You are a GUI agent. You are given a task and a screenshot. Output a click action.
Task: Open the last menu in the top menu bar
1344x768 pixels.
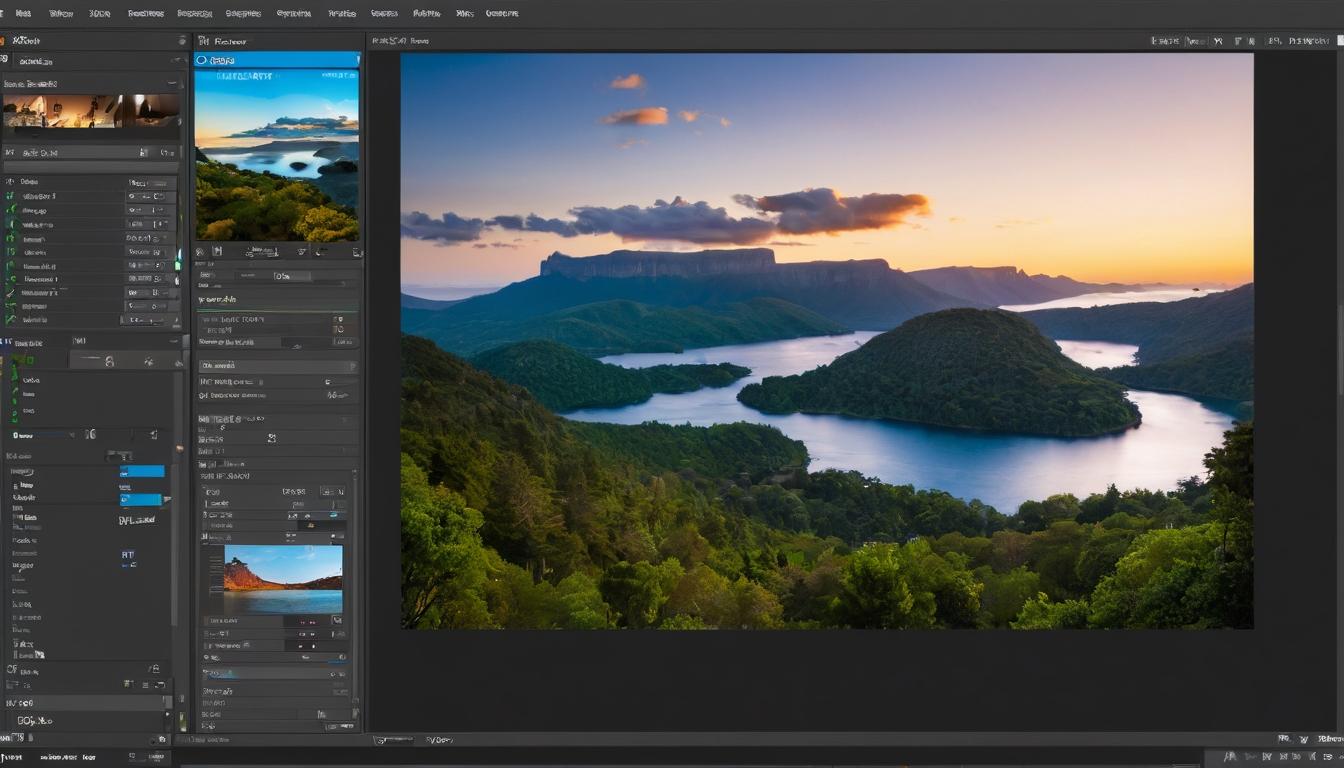tap(501, 14)
